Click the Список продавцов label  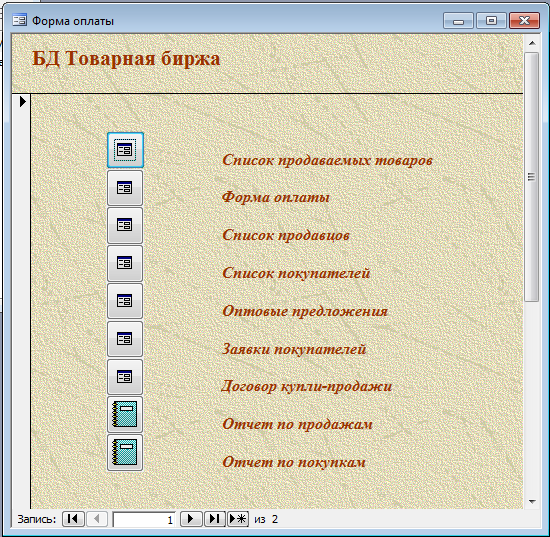click(286, 235)
